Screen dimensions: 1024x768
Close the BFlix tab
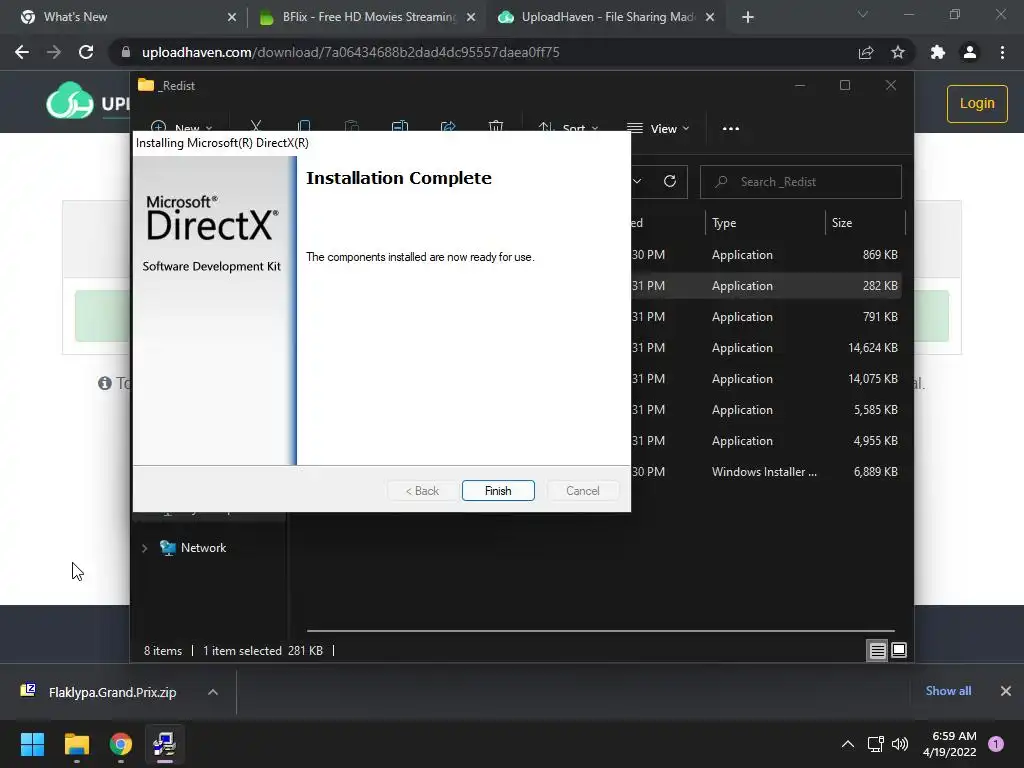coord(471,17)
